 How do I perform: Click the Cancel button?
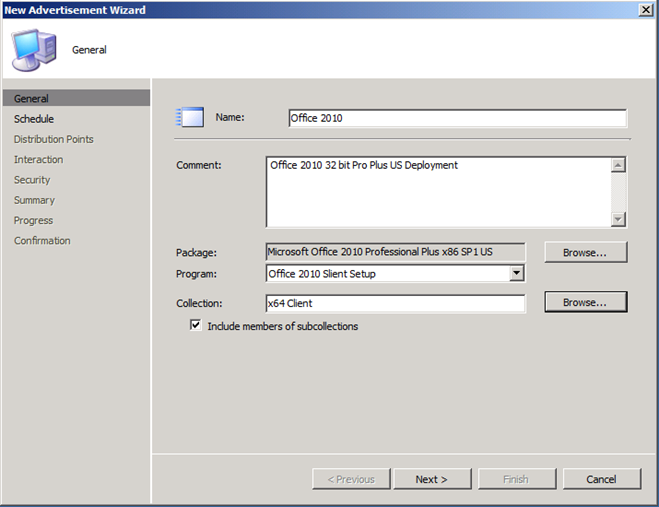[601, 479]
